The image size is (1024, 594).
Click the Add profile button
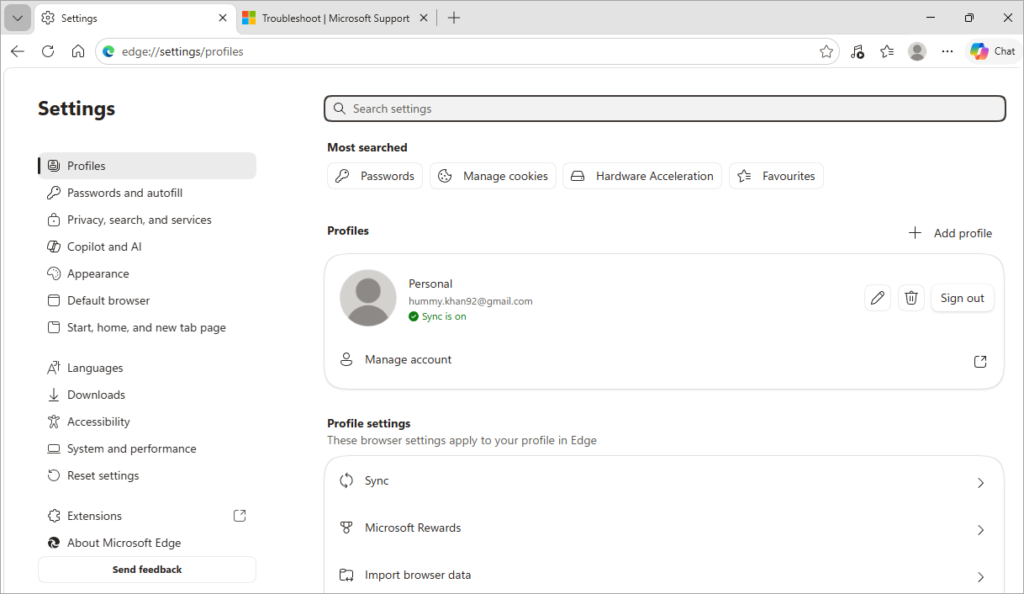[x=950, y=233]
